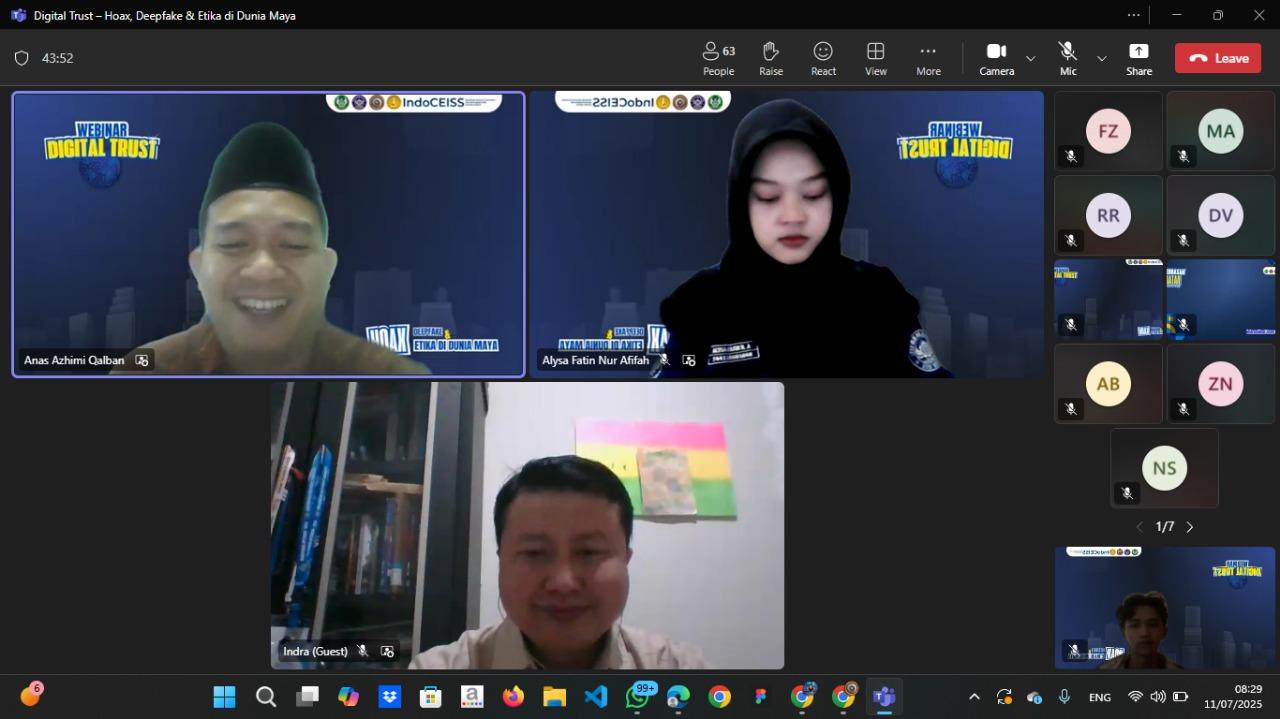Open the More actions menu
The image size is (1280, 719).
point(928,58)
